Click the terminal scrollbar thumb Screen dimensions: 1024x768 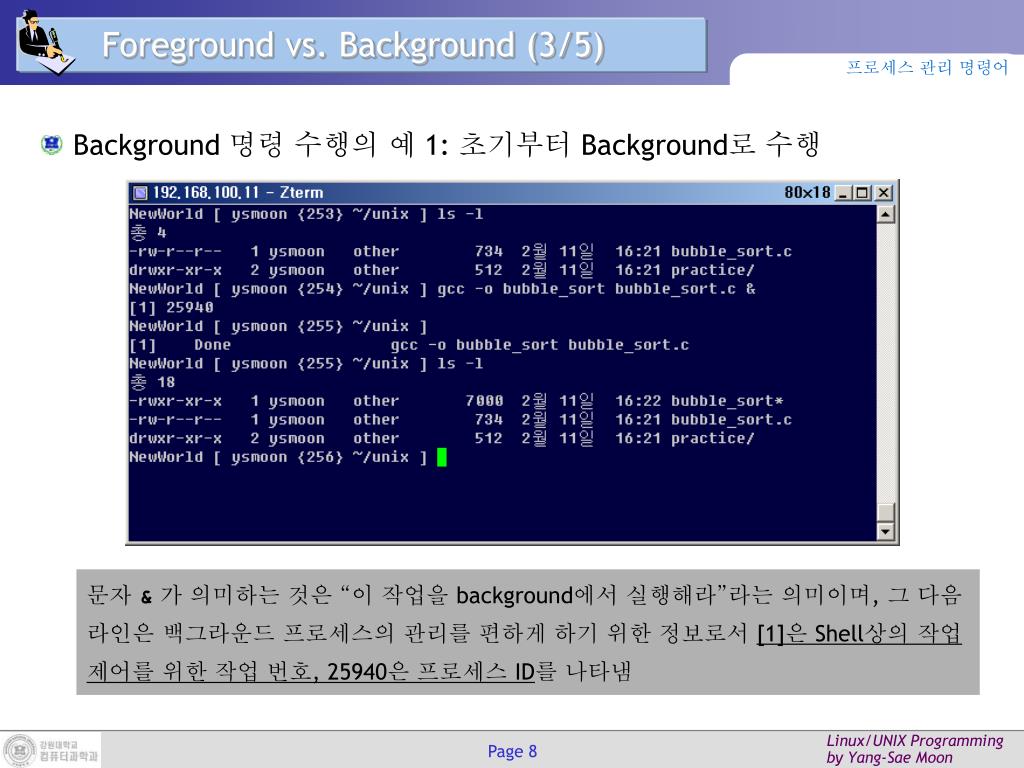[x=885, y=512]
